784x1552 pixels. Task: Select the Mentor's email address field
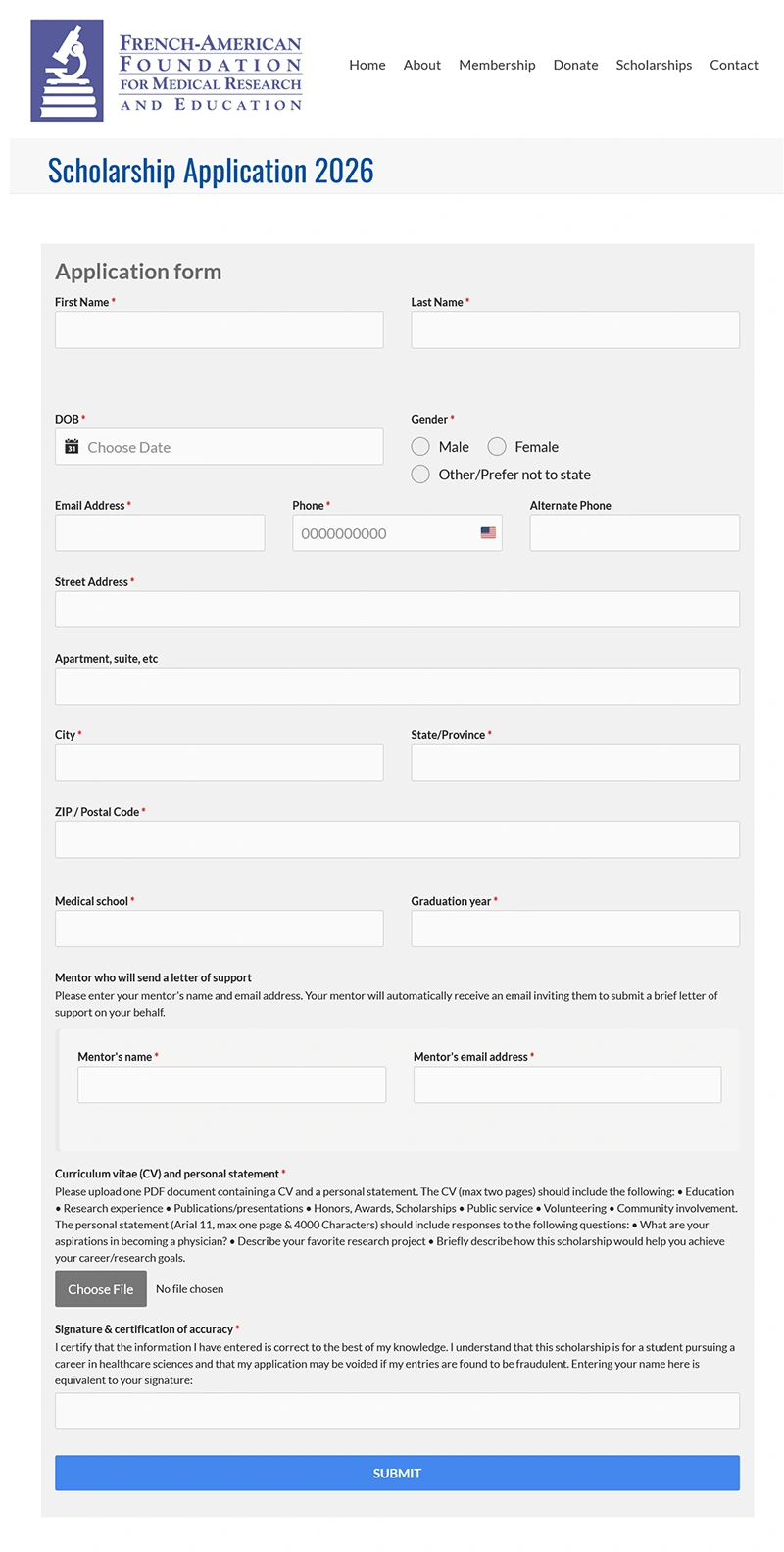tap(567, 1085)
